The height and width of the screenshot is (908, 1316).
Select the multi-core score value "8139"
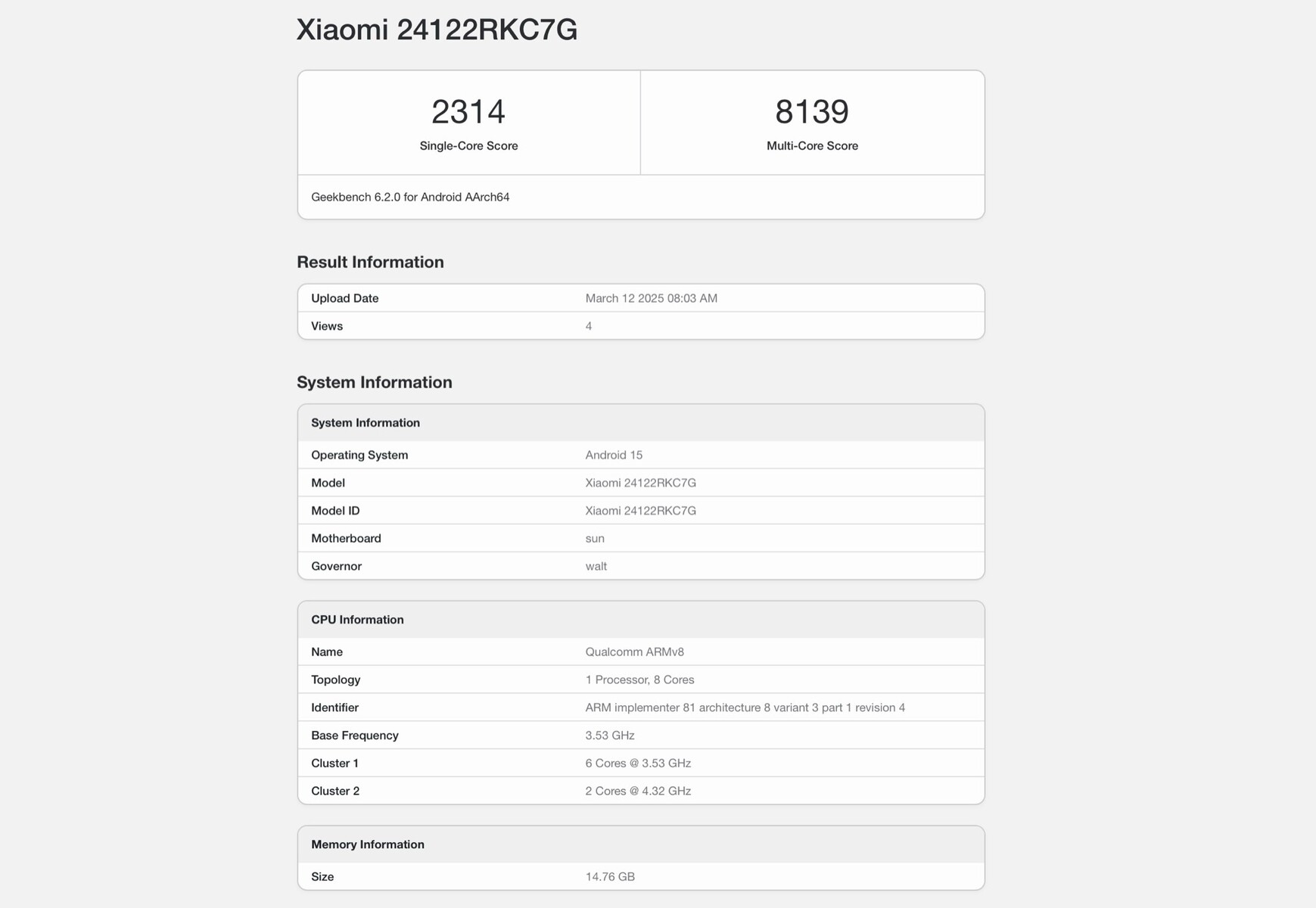812,112
